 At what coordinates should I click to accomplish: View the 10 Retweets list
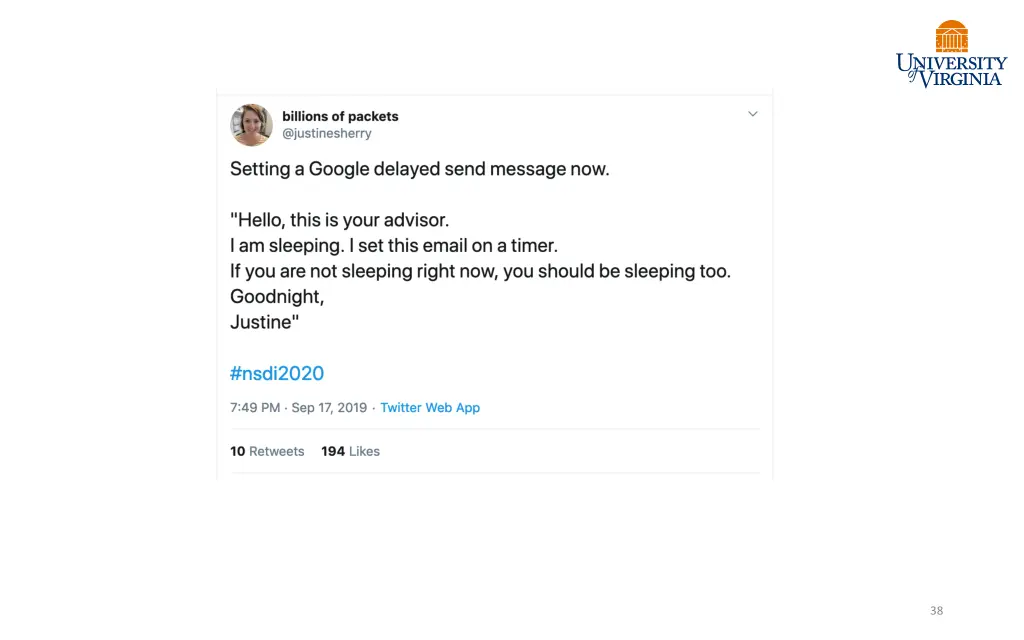(267, 451)
